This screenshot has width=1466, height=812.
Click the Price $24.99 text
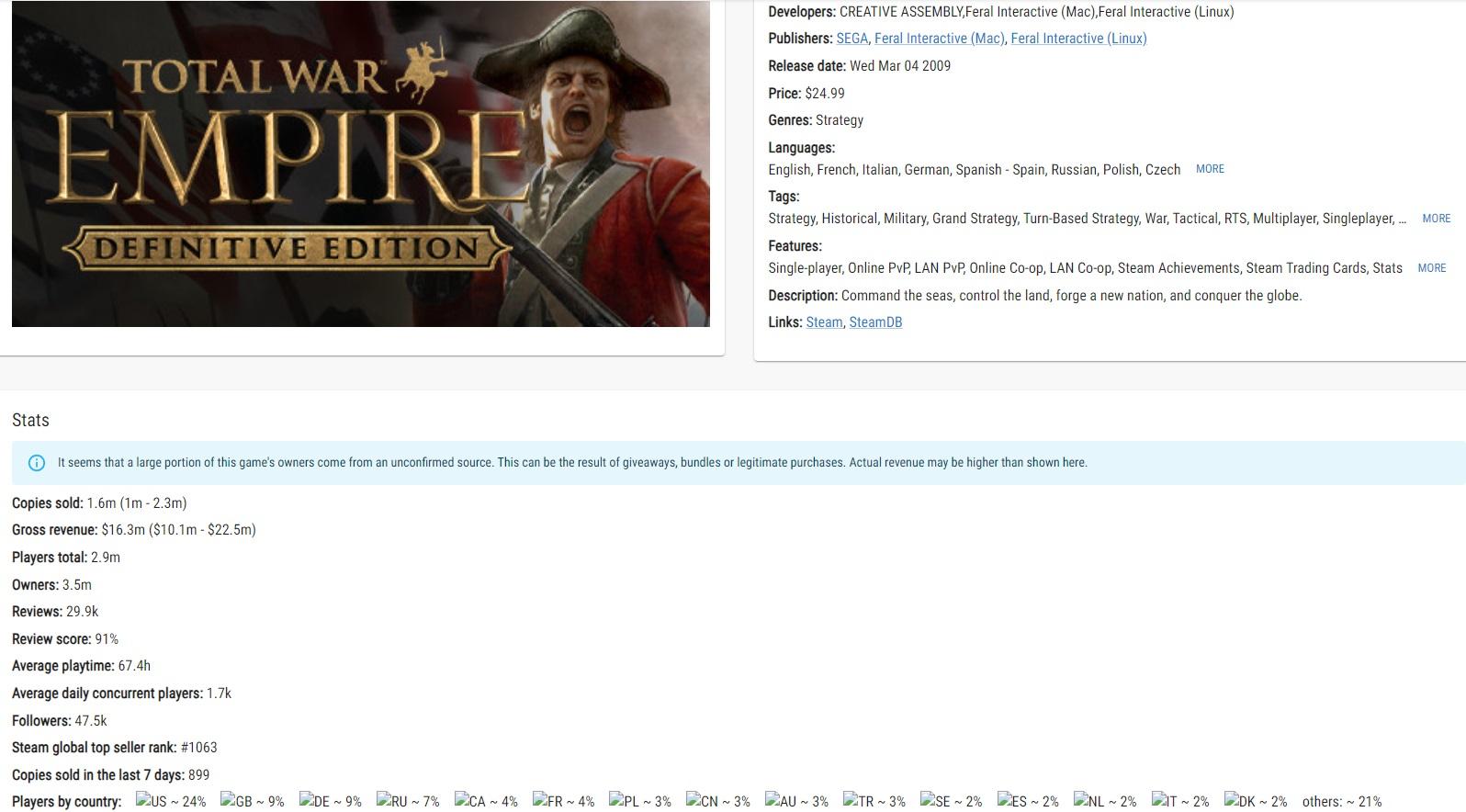click(x=806, y=94)
